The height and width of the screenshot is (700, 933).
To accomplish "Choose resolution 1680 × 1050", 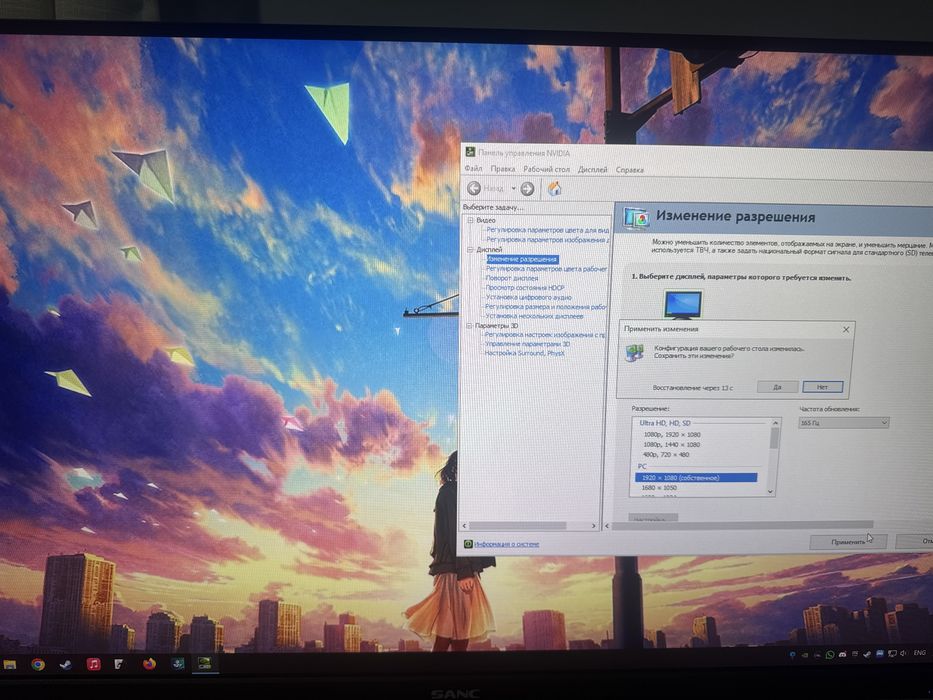I will tap(659, 488).
